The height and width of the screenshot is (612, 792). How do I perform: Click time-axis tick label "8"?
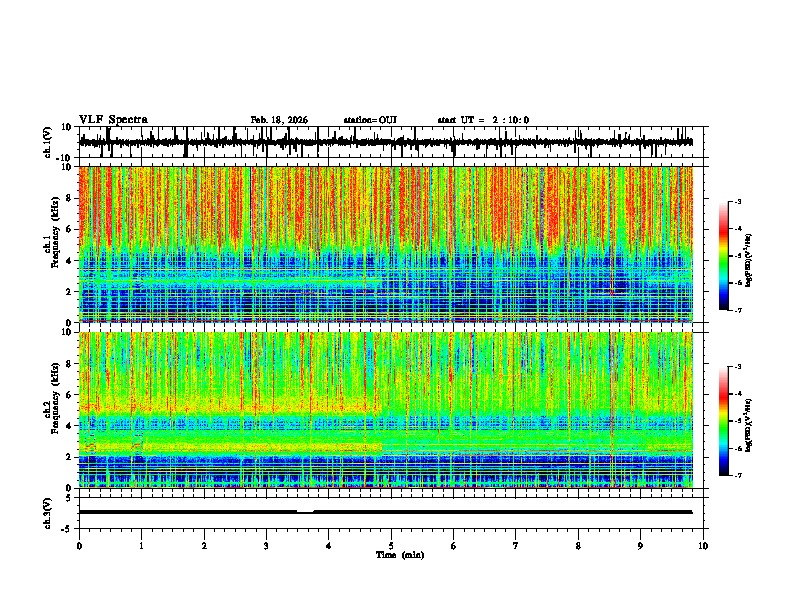(x=578, y=546)
